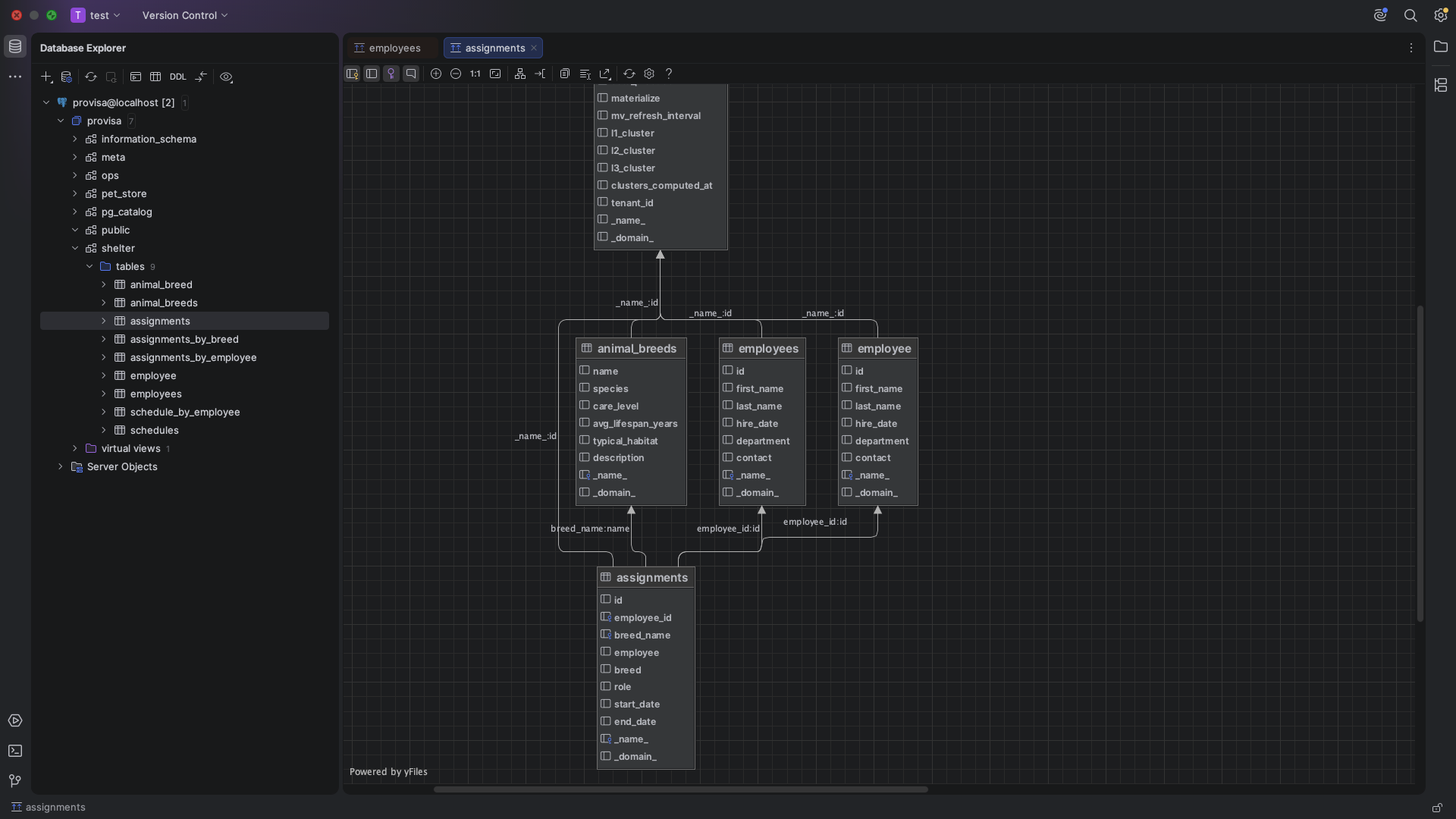The image size is (1456, 819).
Task: Expand the virtual views folder
Action: (75, 448)
